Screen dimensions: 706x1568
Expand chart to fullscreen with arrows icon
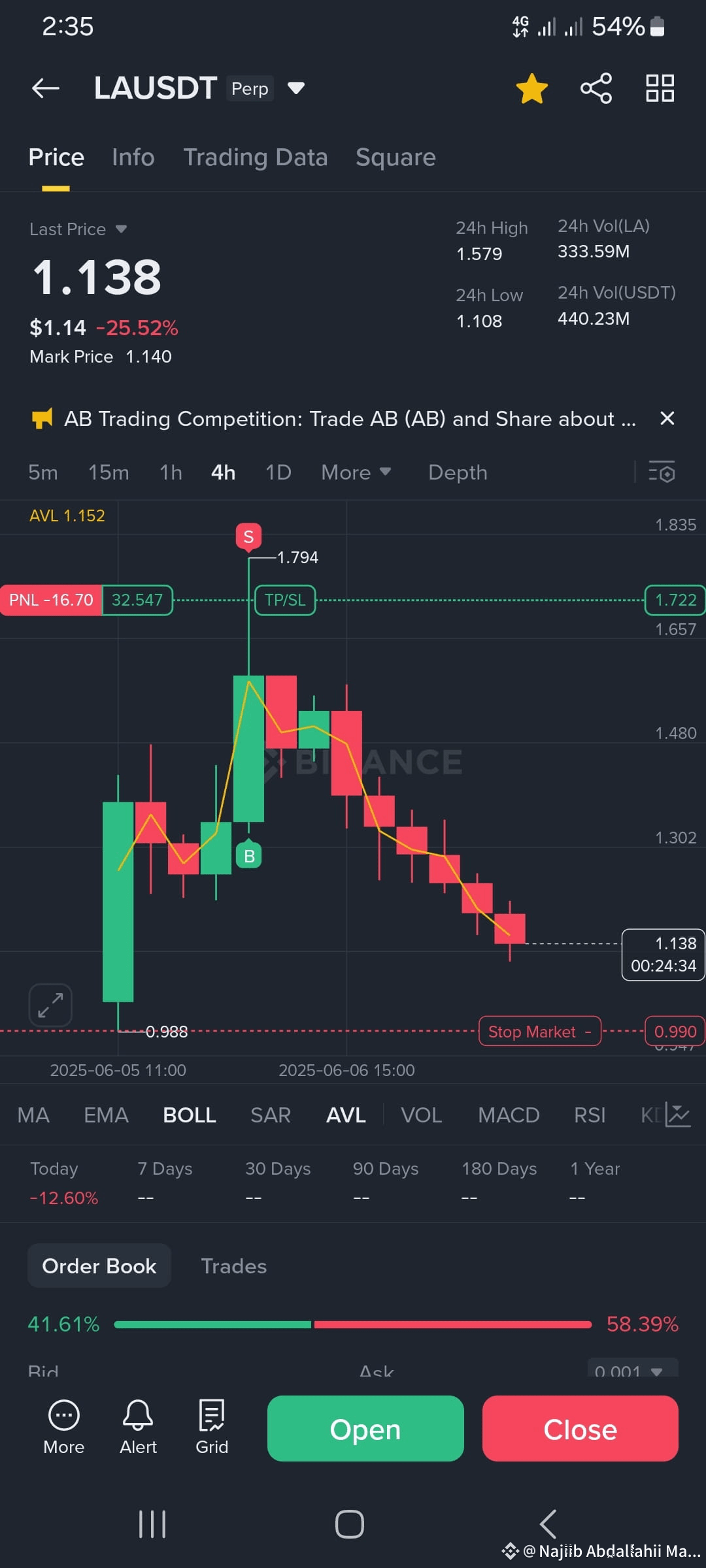tap(50, 1005)
